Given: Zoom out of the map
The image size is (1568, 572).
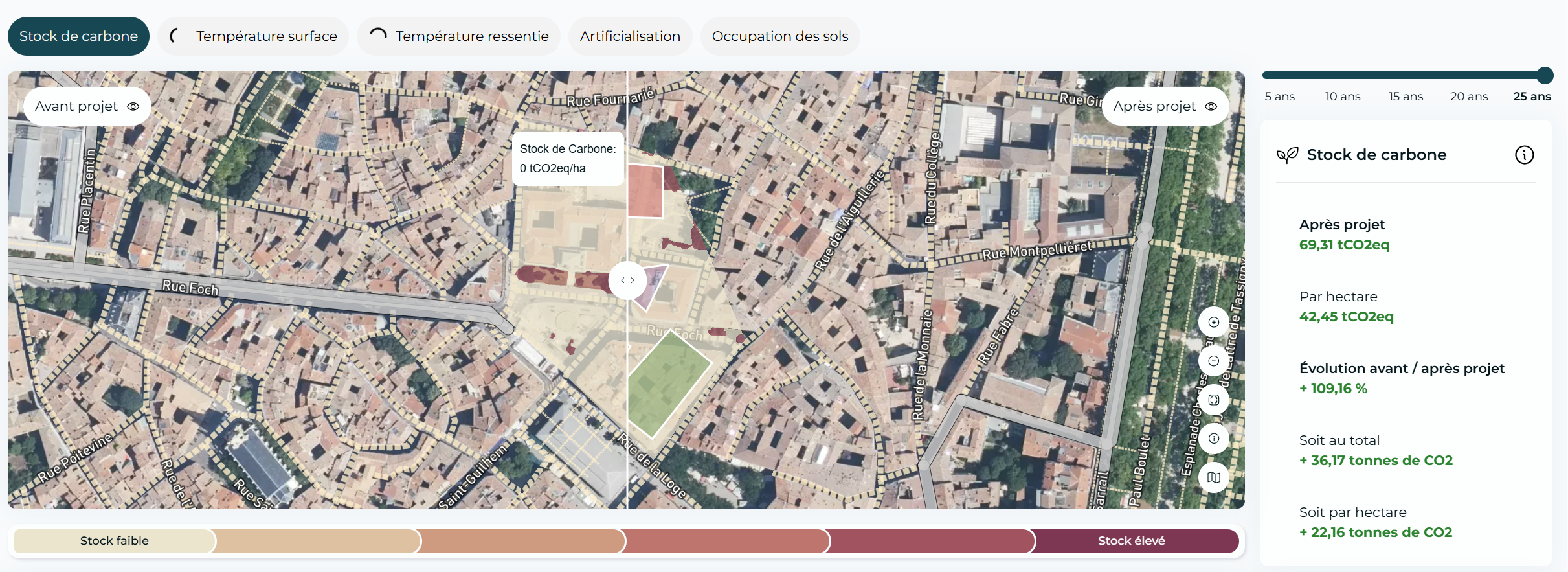Looking at the screenshot, I should click(1213, 361).
